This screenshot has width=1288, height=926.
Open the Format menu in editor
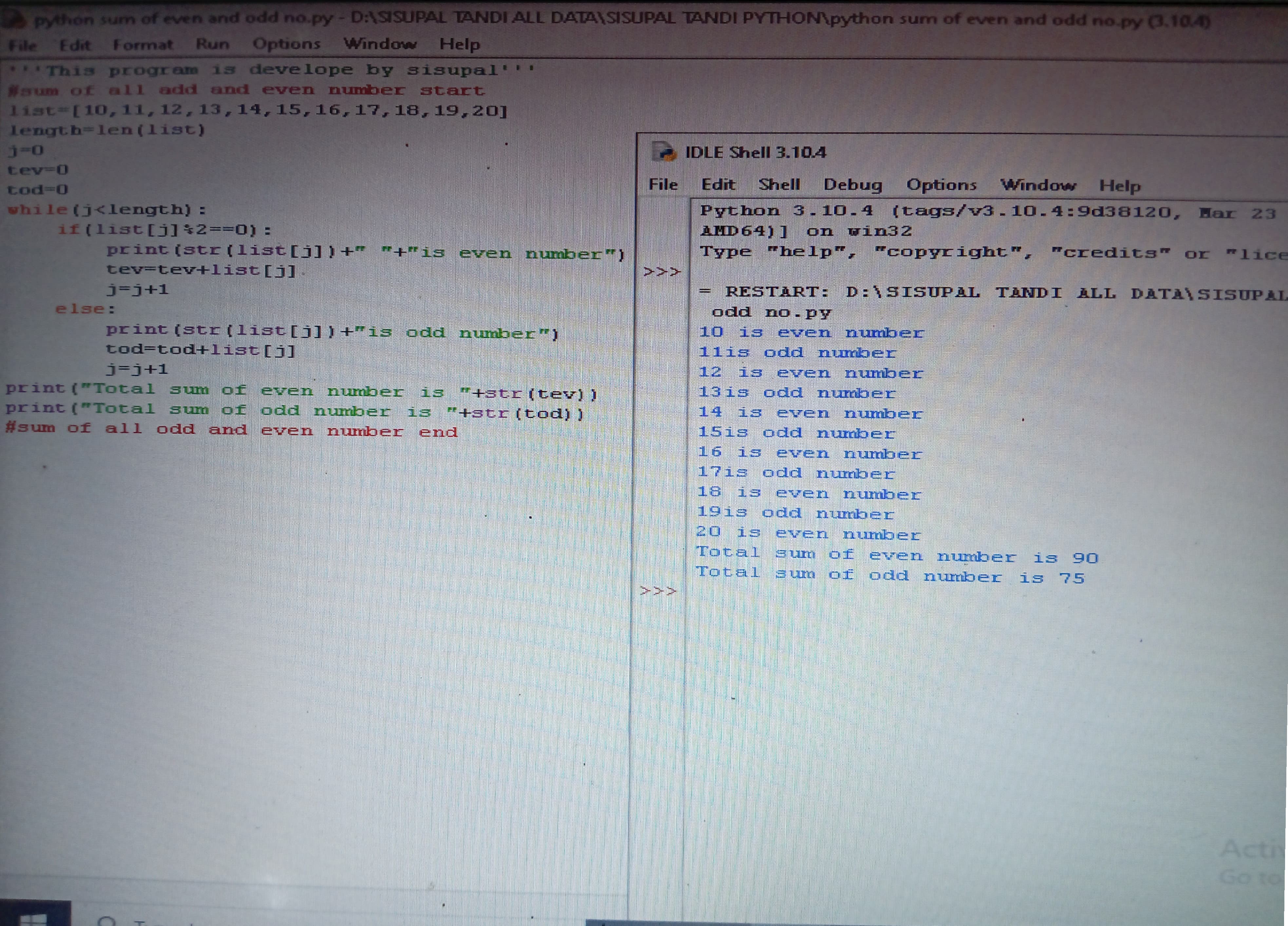pos(142,44)
